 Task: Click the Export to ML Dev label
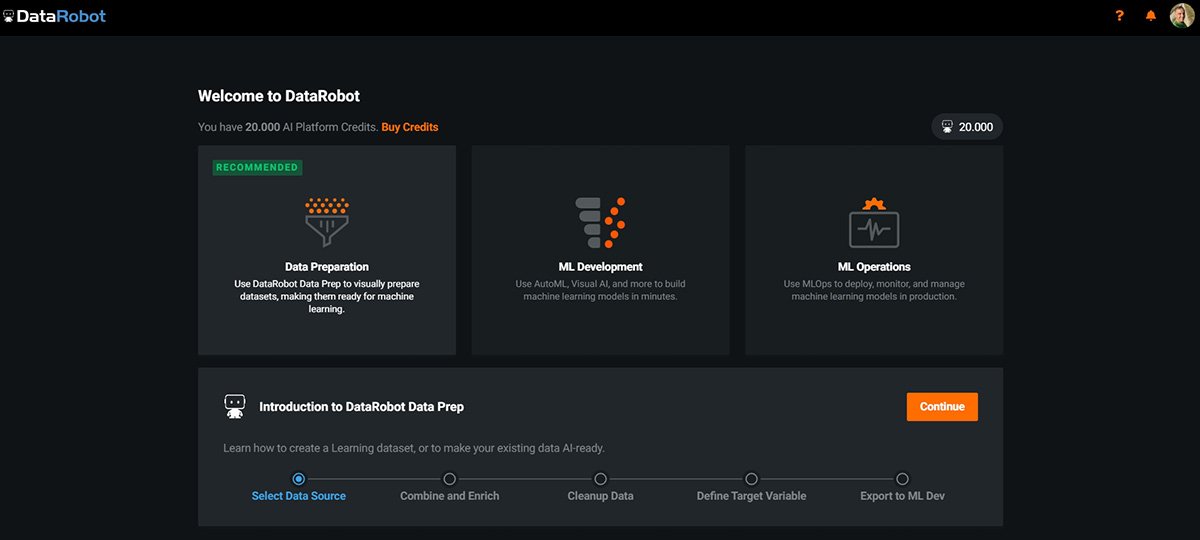pos(902,496)
